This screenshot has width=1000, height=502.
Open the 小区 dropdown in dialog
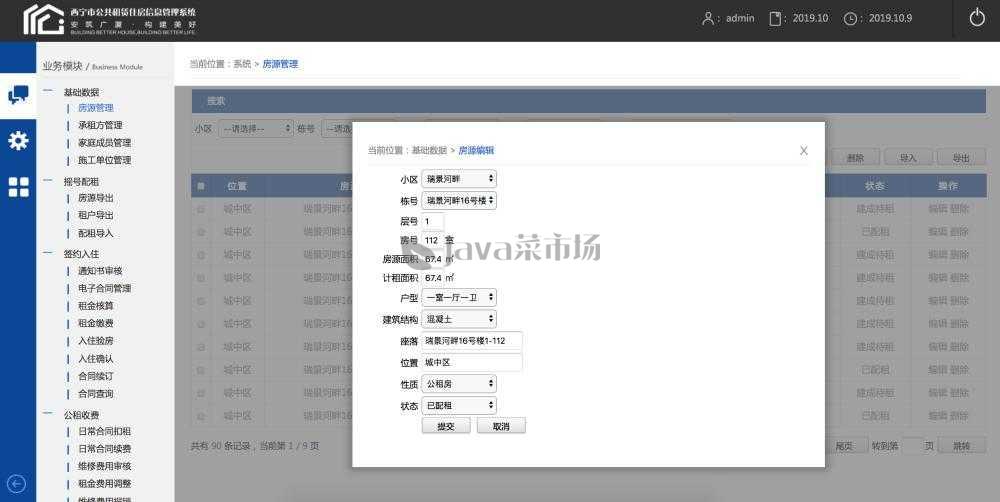point(459,179)
